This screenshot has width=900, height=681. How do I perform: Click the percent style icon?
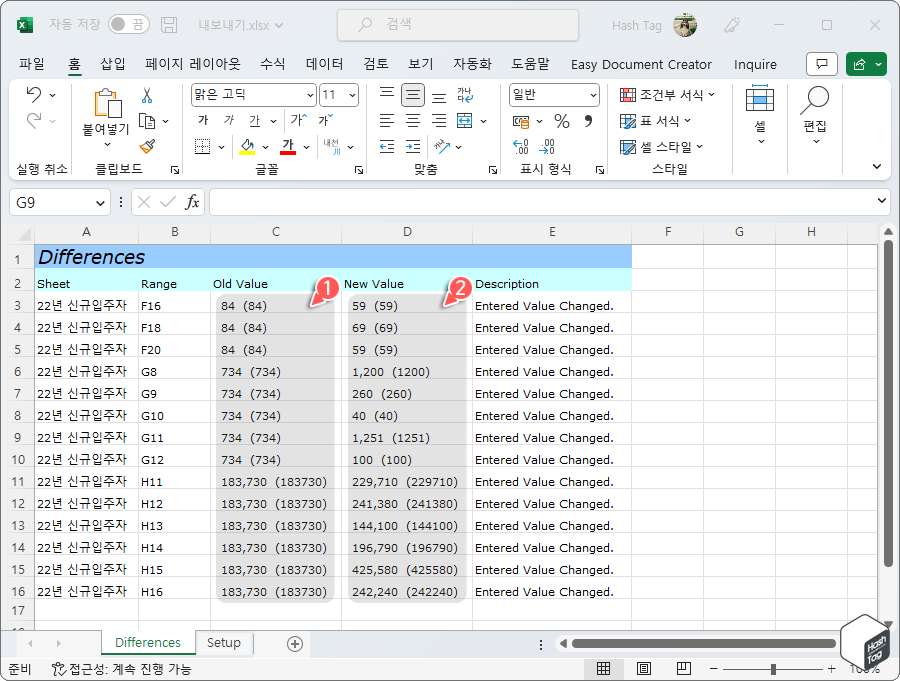click(x=562, y=121)
